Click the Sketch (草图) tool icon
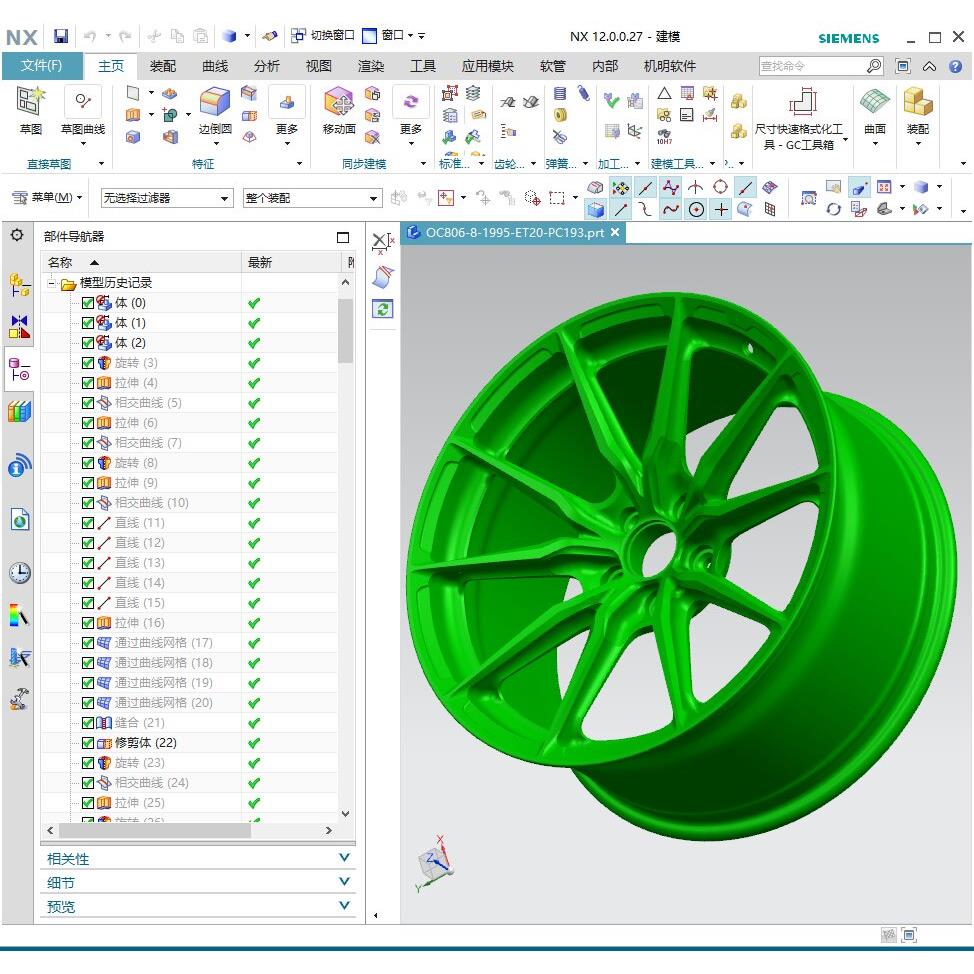974x974 pixels. (30, 101)
